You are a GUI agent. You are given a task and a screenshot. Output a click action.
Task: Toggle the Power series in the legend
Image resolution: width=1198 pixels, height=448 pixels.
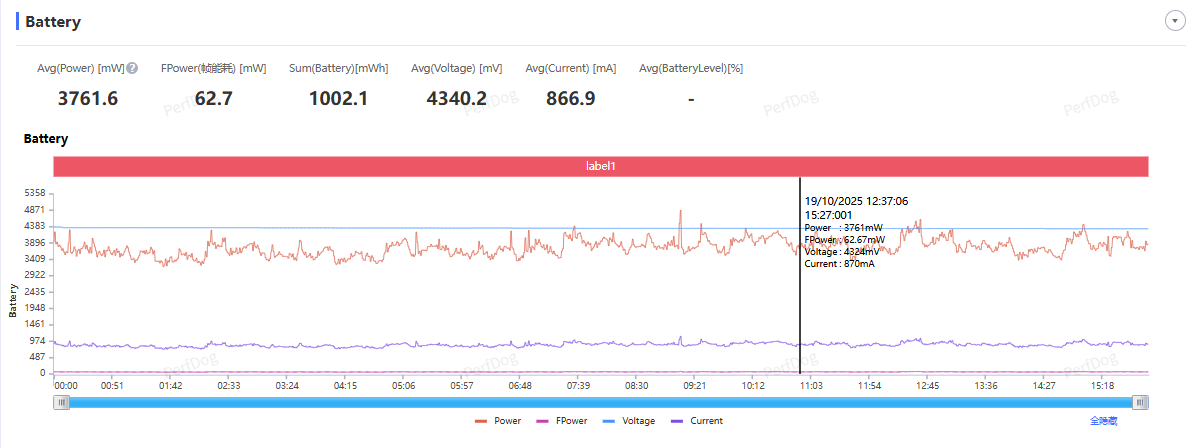[x=498, y=421]
